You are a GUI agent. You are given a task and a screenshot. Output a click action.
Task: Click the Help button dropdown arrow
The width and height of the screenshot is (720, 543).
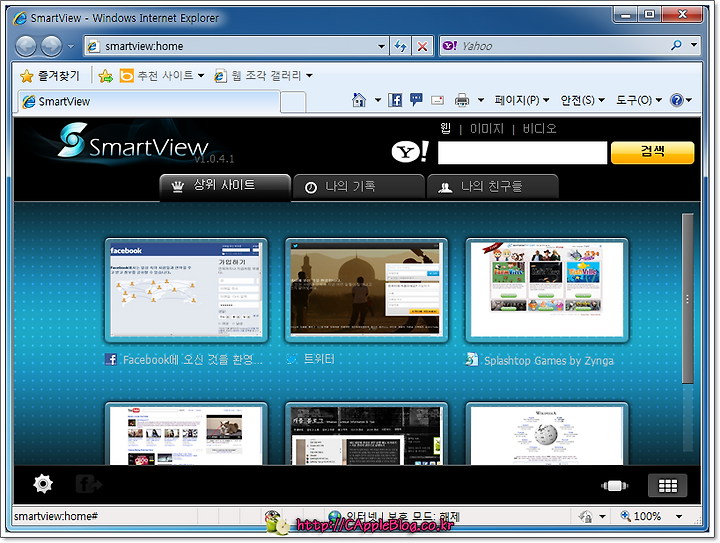[x=689, y=100]
